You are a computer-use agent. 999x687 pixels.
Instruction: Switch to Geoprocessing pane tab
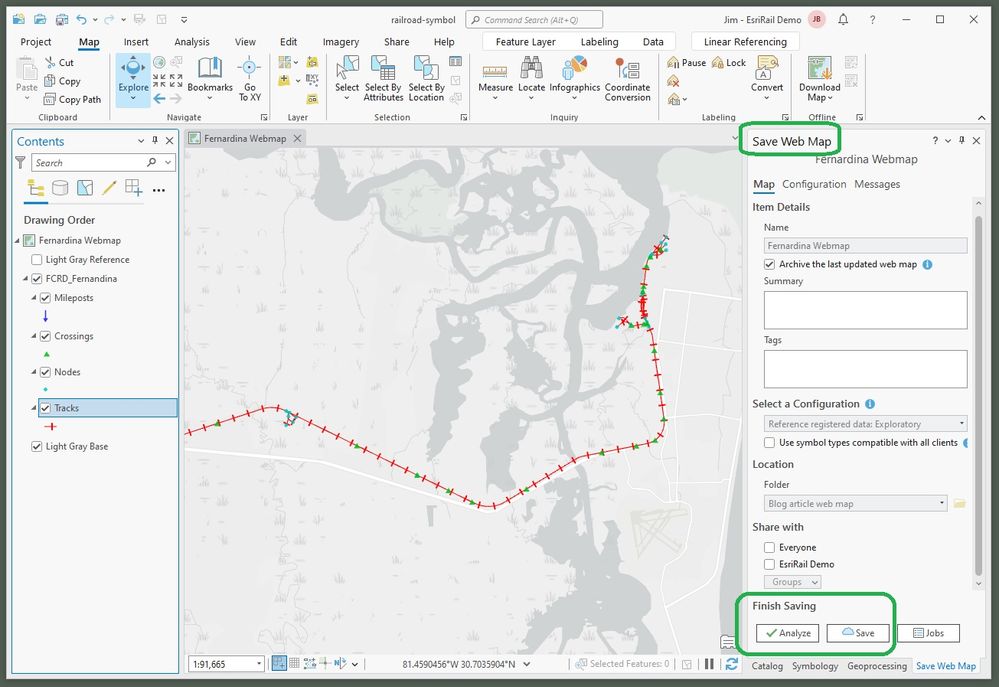tap(877, 666)
